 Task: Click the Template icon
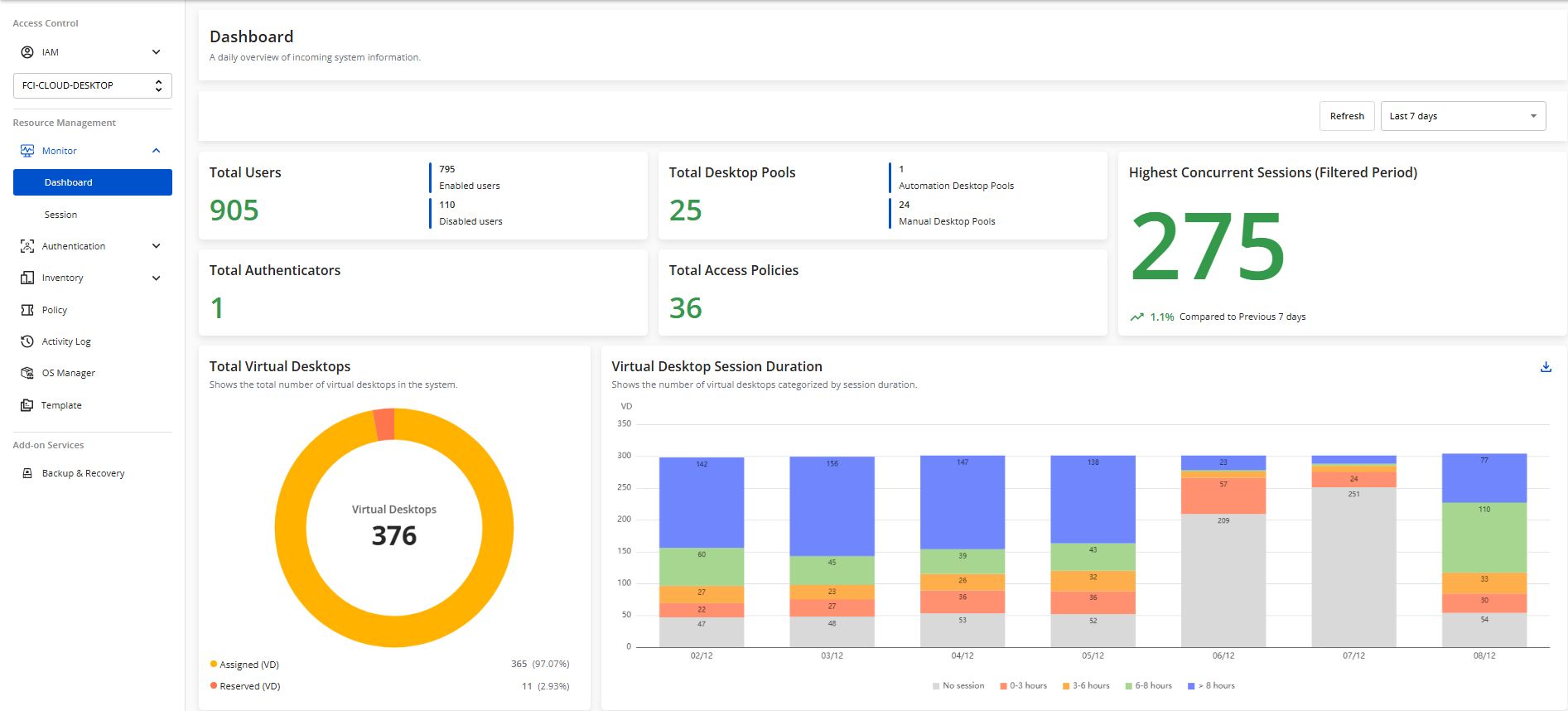[x=27, y=405]
